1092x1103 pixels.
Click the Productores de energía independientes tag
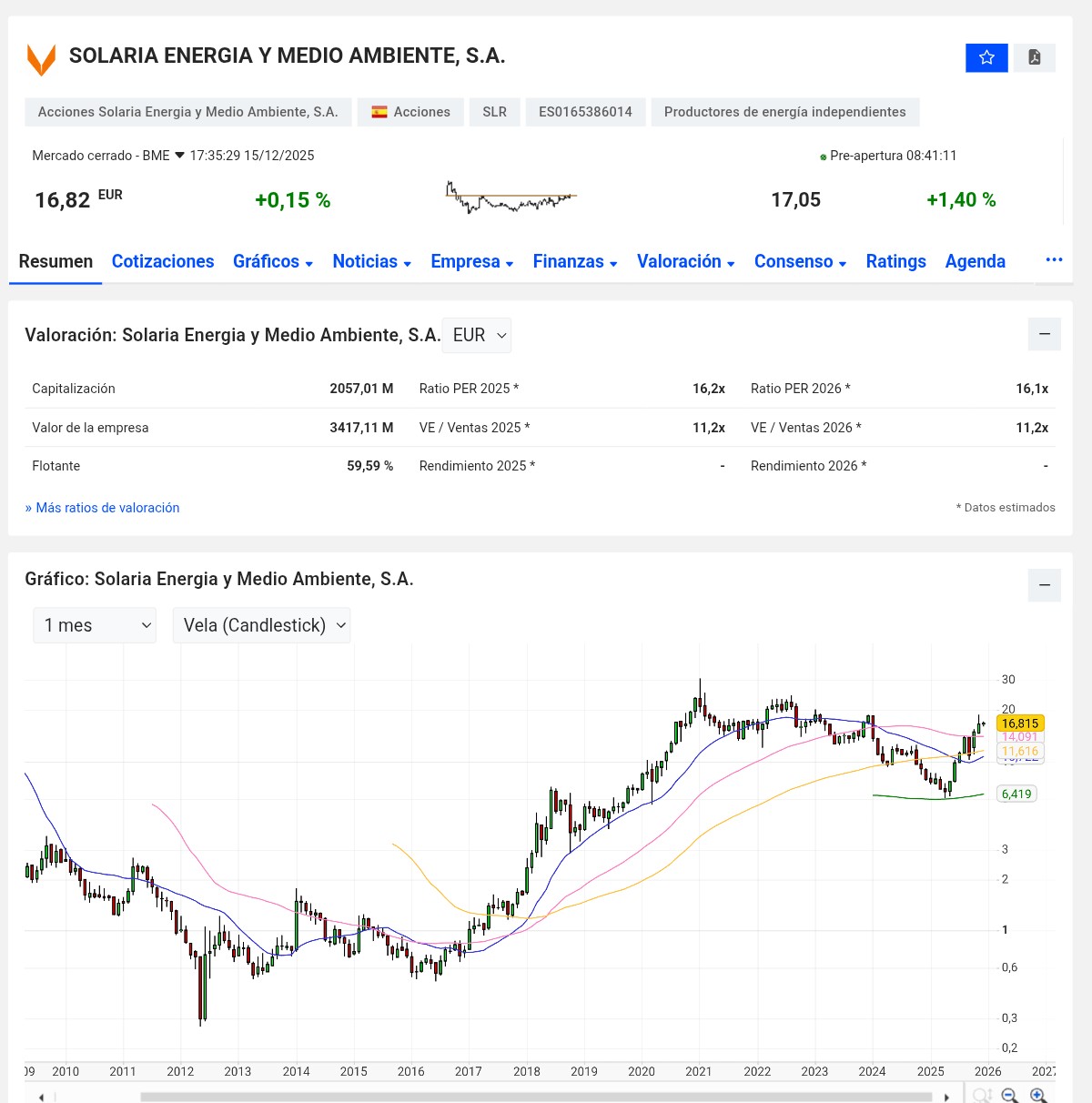(x=785, y=112)
